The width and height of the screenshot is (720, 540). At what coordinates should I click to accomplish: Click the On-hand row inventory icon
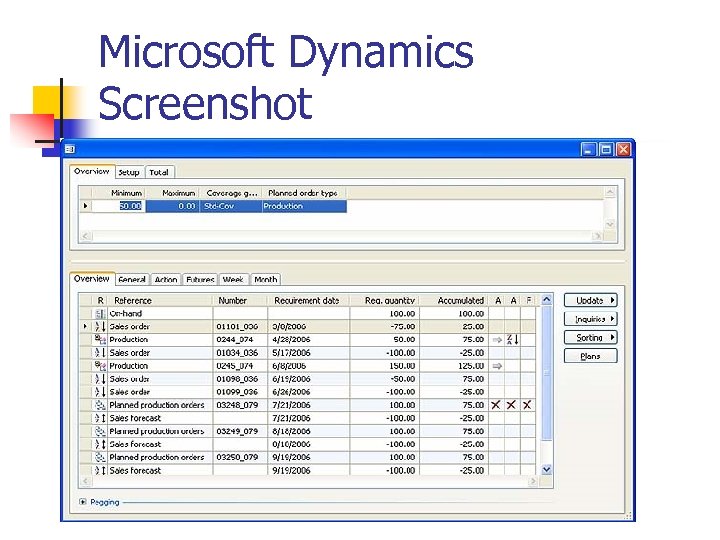tap(100, 314)
